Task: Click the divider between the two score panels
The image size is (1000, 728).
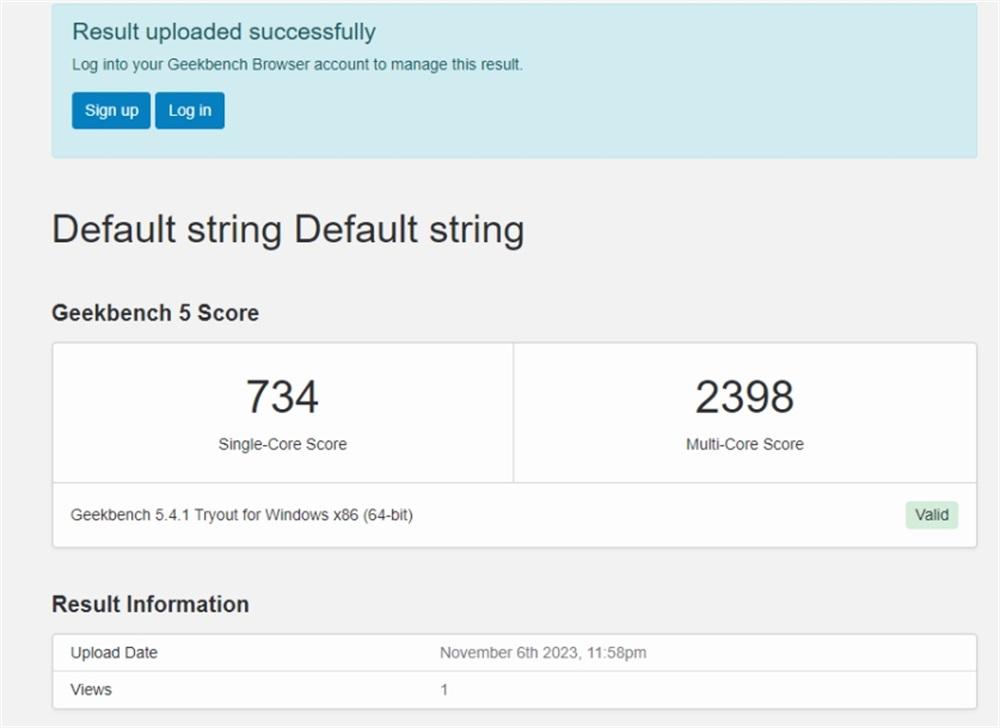Action: coord(513,413)
